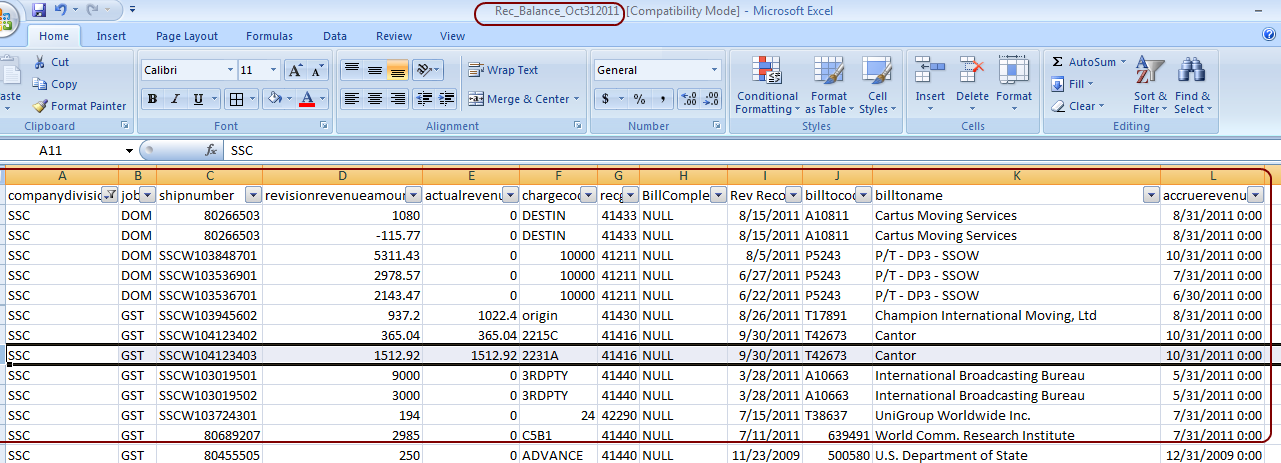Align text right
Image resolution: width=1281 pixels, height=463 pixels.
pos(397,99)
